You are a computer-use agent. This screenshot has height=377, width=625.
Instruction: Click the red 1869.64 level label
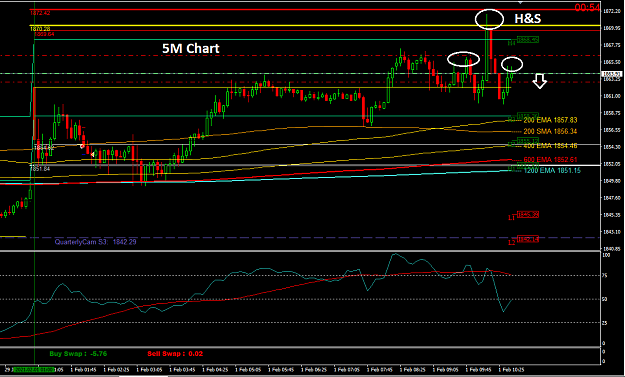point(44,34)
